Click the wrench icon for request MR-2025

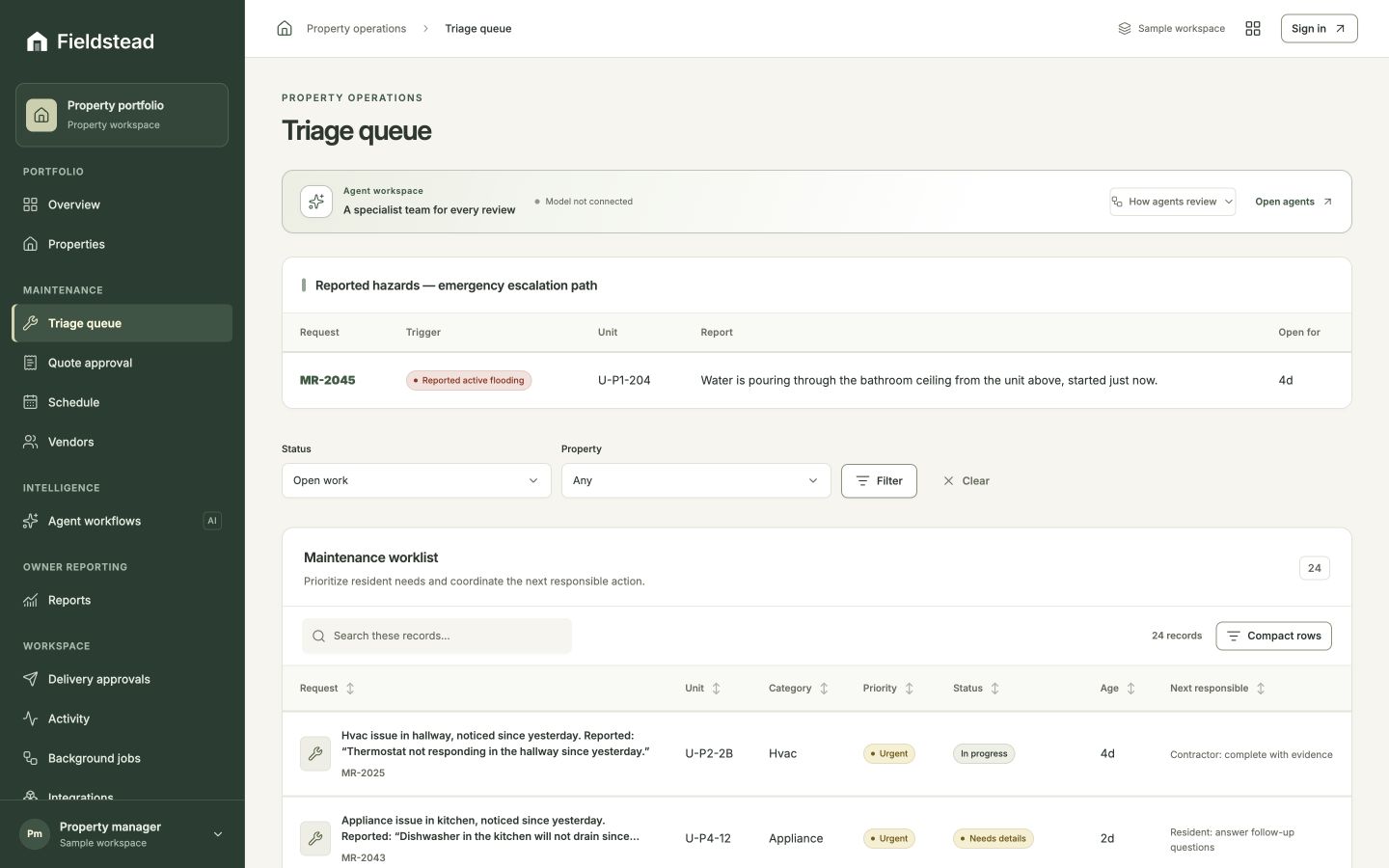(x=315, y=754)
